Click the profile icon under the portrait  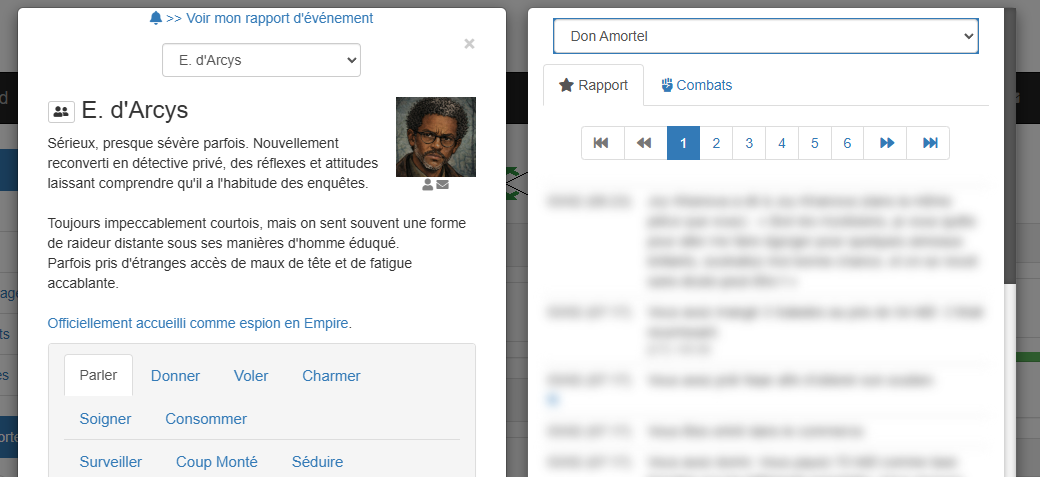pos(428,185)
